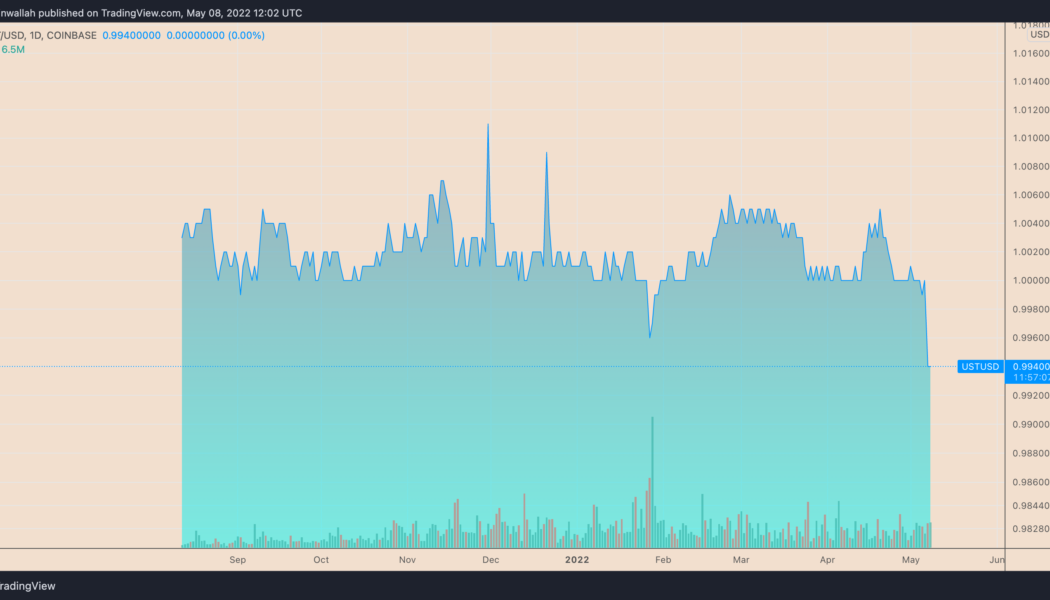Click the USTUSD price line label
The image size is (1050, 600).
980,366
